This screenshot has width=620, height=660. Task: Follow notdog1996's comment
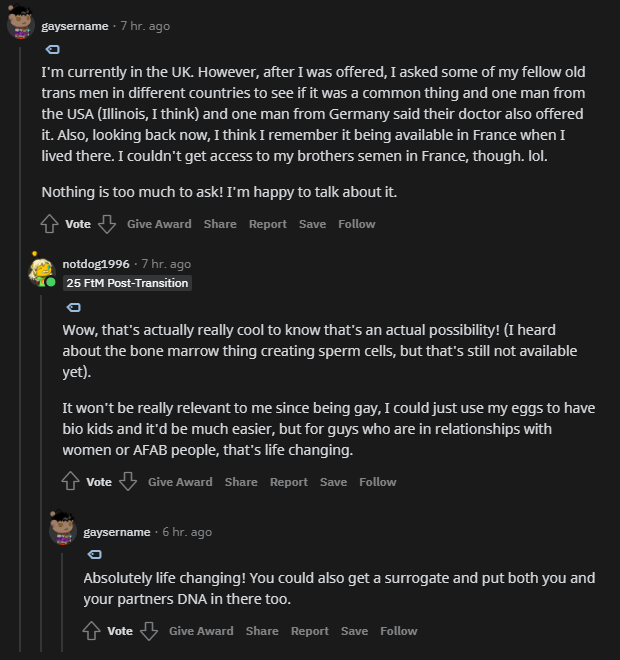378,482
